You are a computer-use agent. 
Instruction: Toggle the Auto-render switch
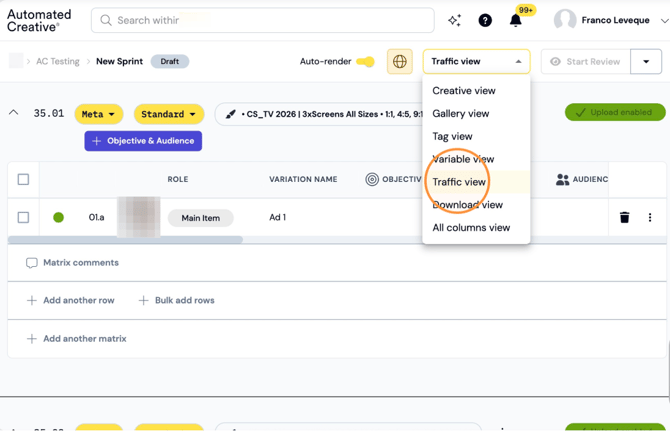point(366,62)
